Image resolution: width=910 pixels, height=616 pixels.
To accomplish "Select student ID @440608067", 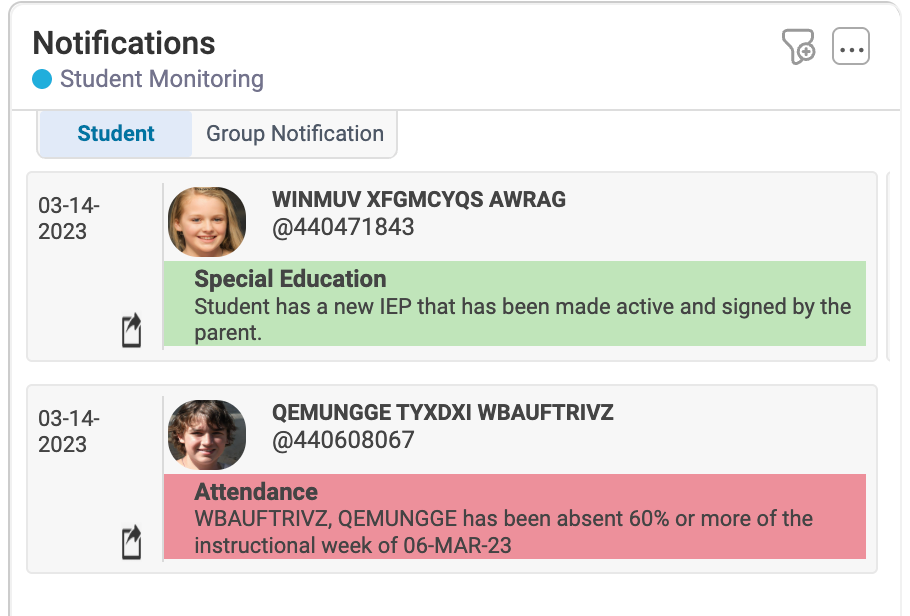I will (343, 440).
